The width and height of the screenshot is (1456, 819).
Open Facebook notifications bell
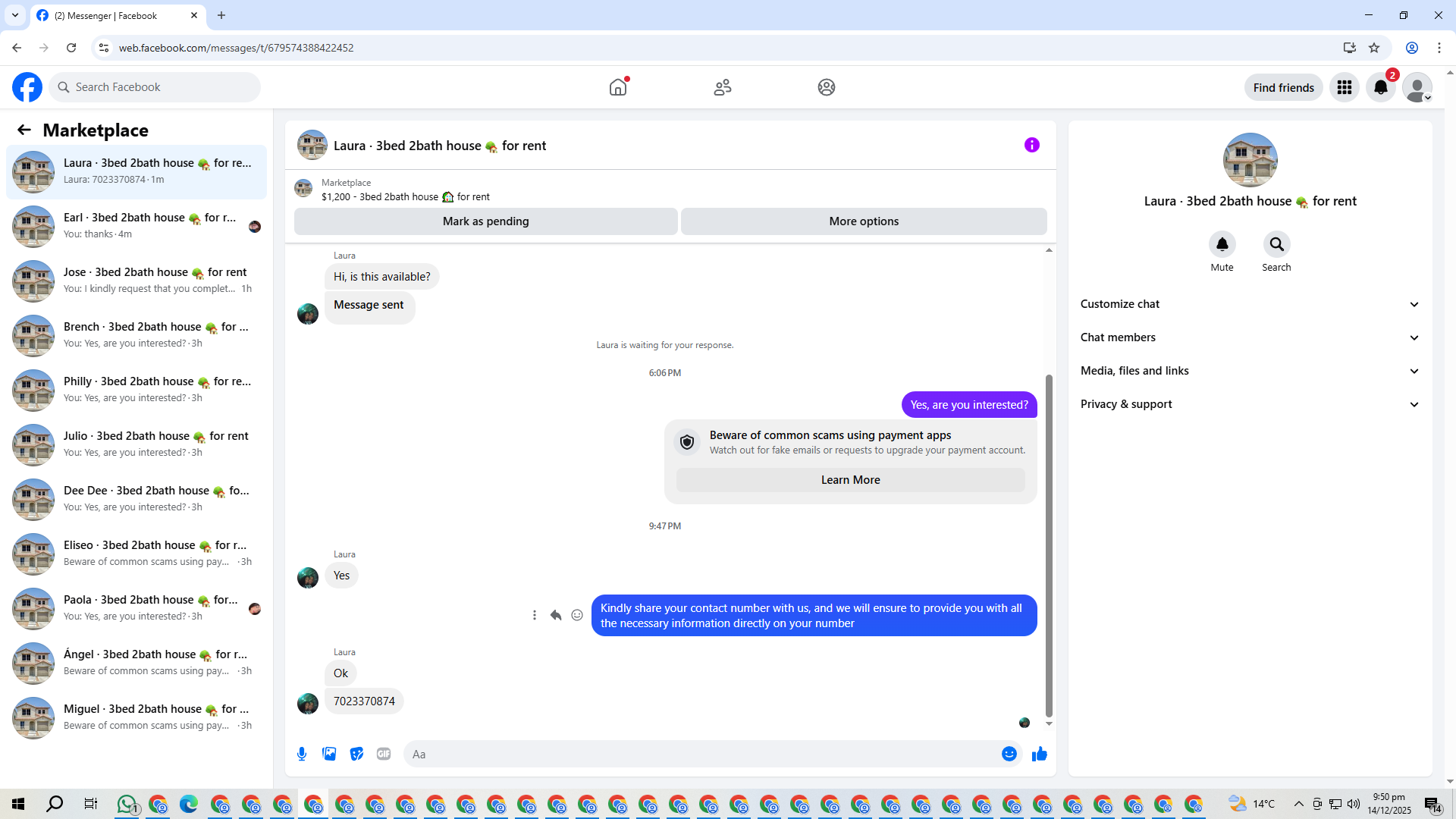pyautogui.click(x=1380, y=87)
